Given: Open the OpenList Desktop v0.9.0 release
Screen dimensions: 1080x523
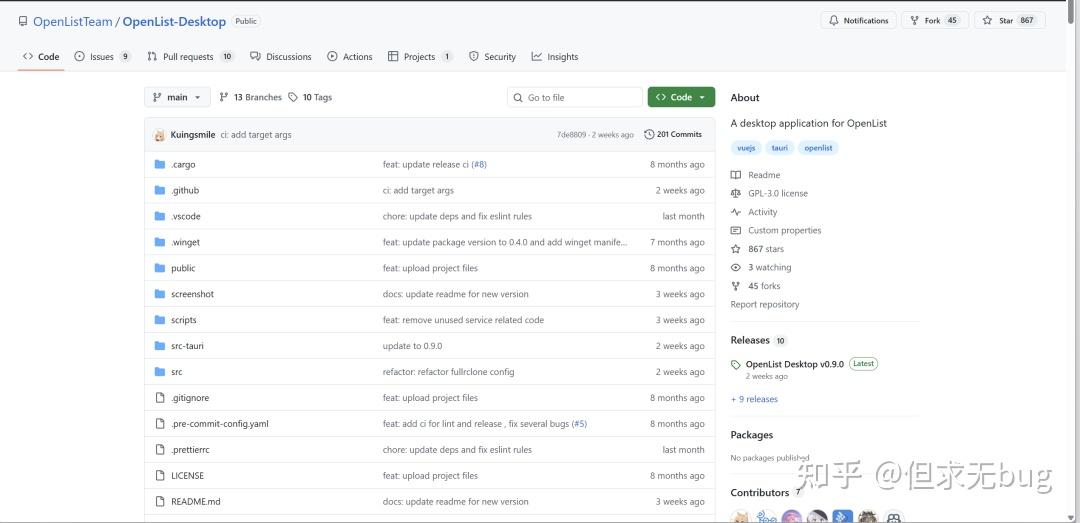Looking at the screenshot, I should pos(795,364).
